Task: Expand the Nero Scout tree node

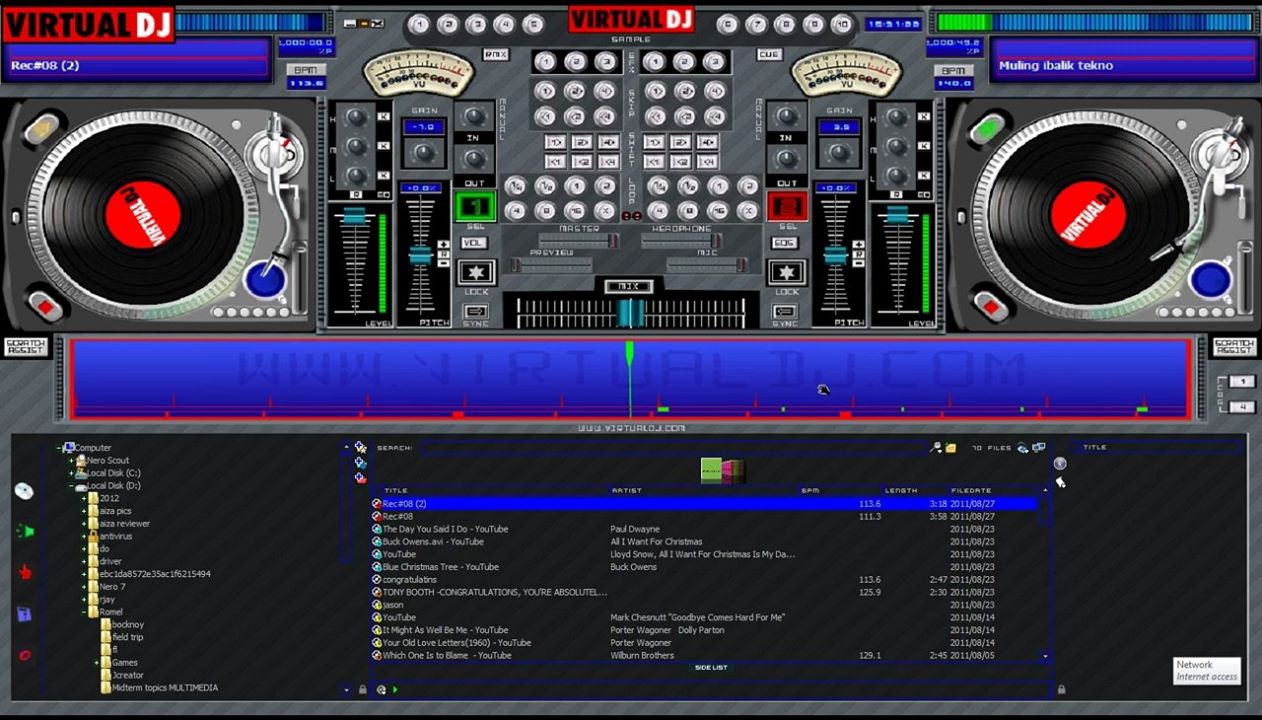Action: 71,461
